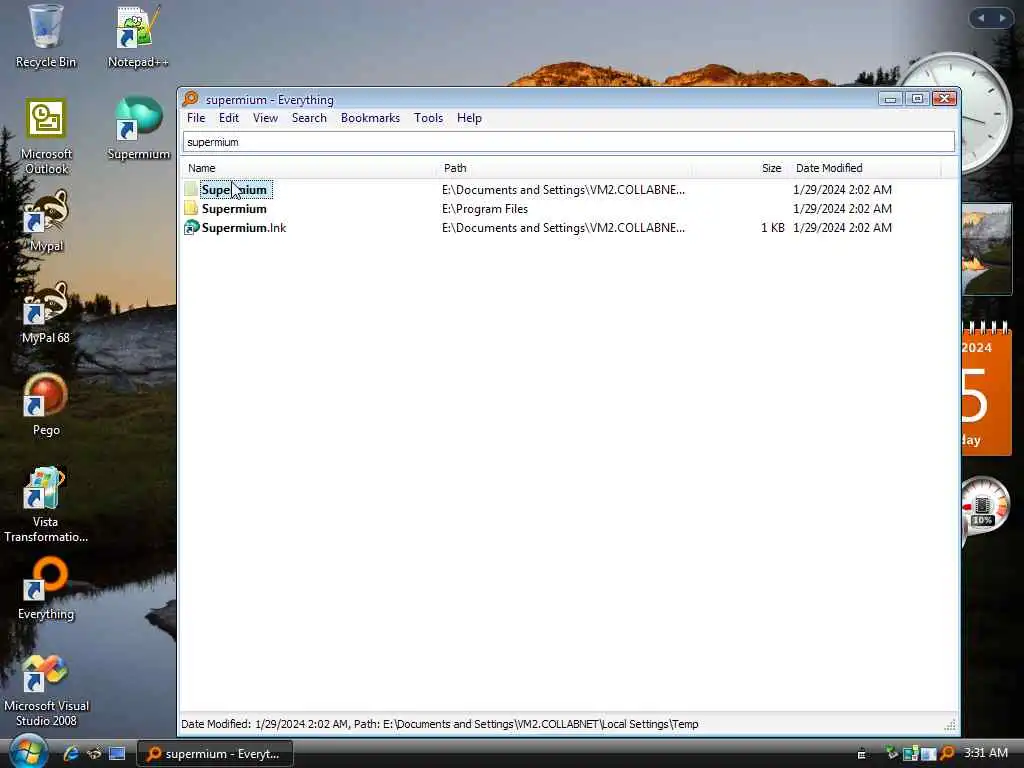This screenshot has height=768, width=1024.
Task: Open the Search menu
Action: coord(309,118)
